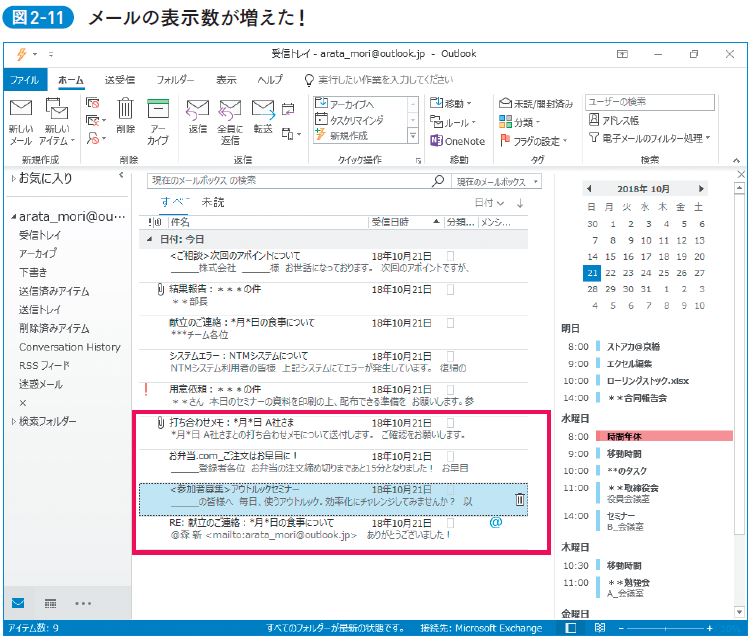Create a new mail with 新しいメール icon
The height and width of the screenshot is (642, 754).
pyautogui.click(x=21, y=108)
